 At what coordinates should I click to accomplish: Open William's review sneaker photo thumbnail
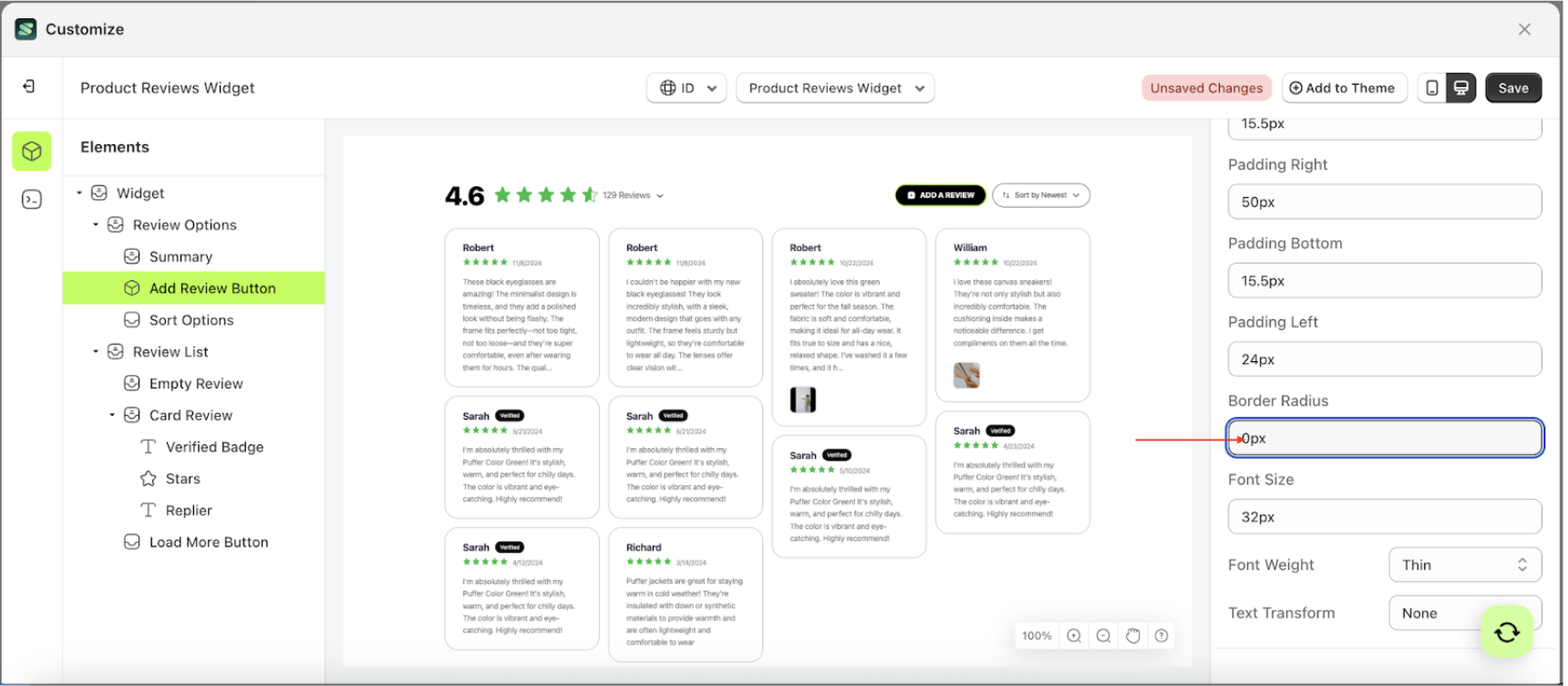[x=966, y=375]
